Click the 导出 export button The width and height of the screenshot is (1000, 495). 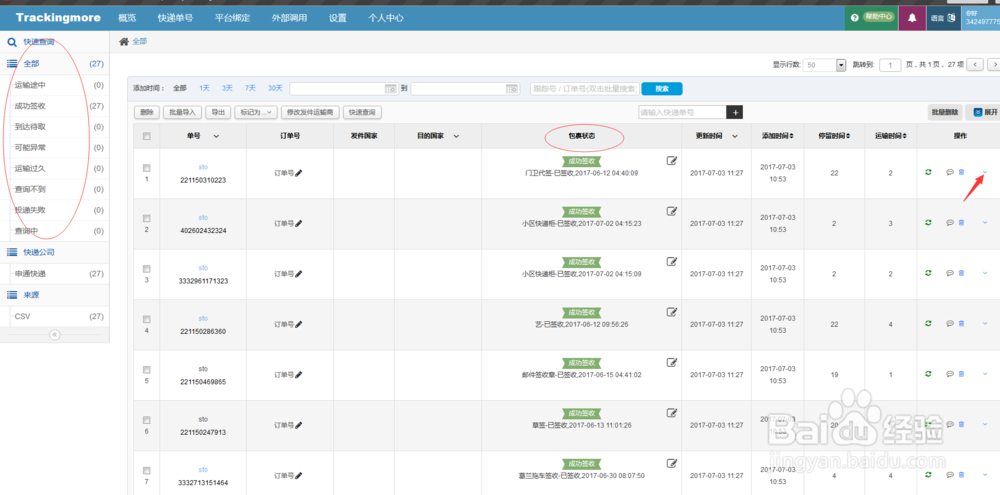pyautogui.click(x=218, y=112)
